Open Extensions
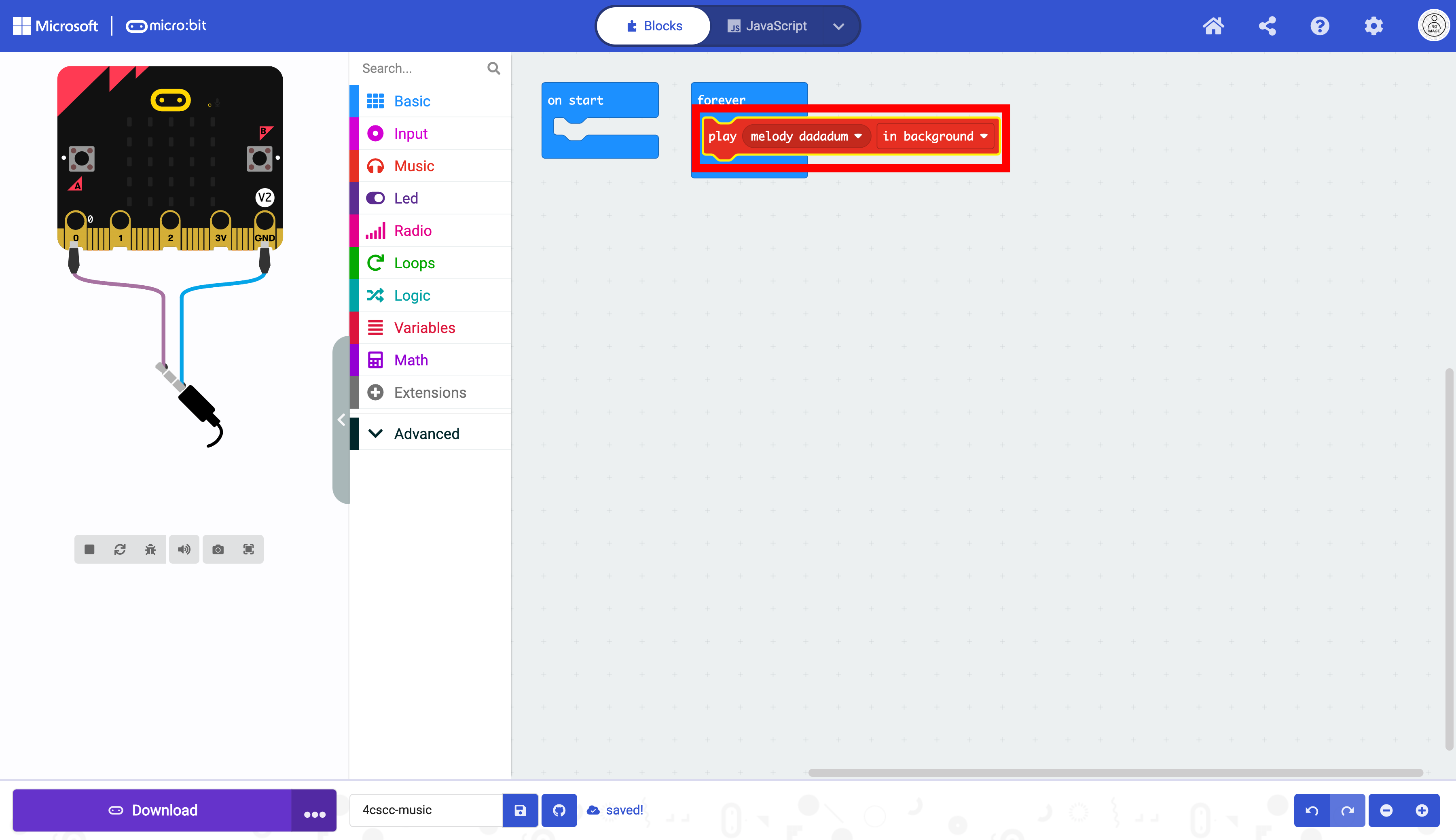The height and width of the screenshot is (840, 1456). click(x=430, y=392)
